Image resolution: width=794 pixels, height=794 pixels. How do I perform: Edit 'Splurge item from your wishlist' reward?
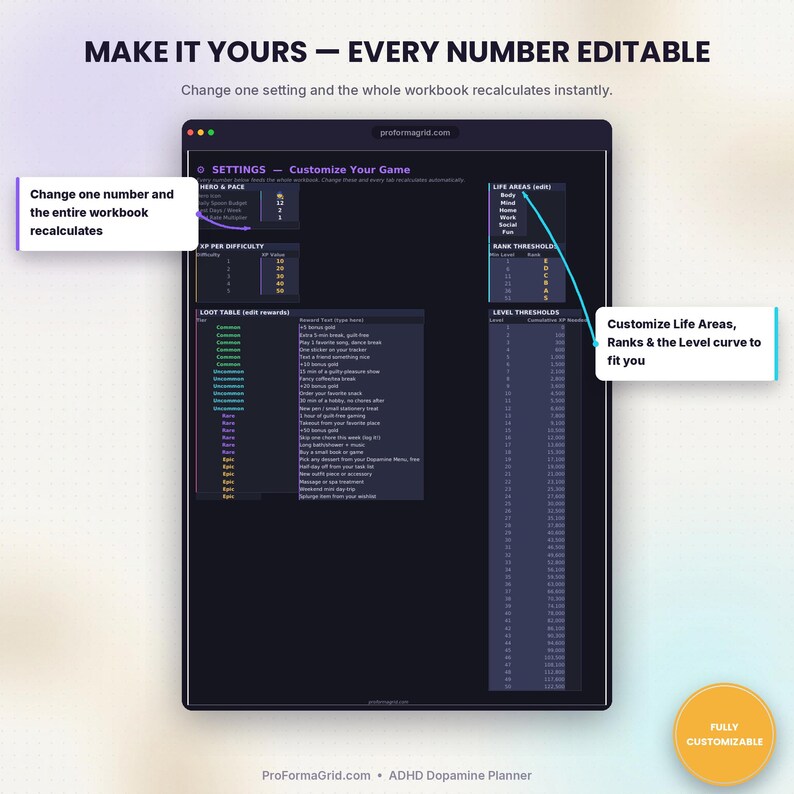(361, 496)
